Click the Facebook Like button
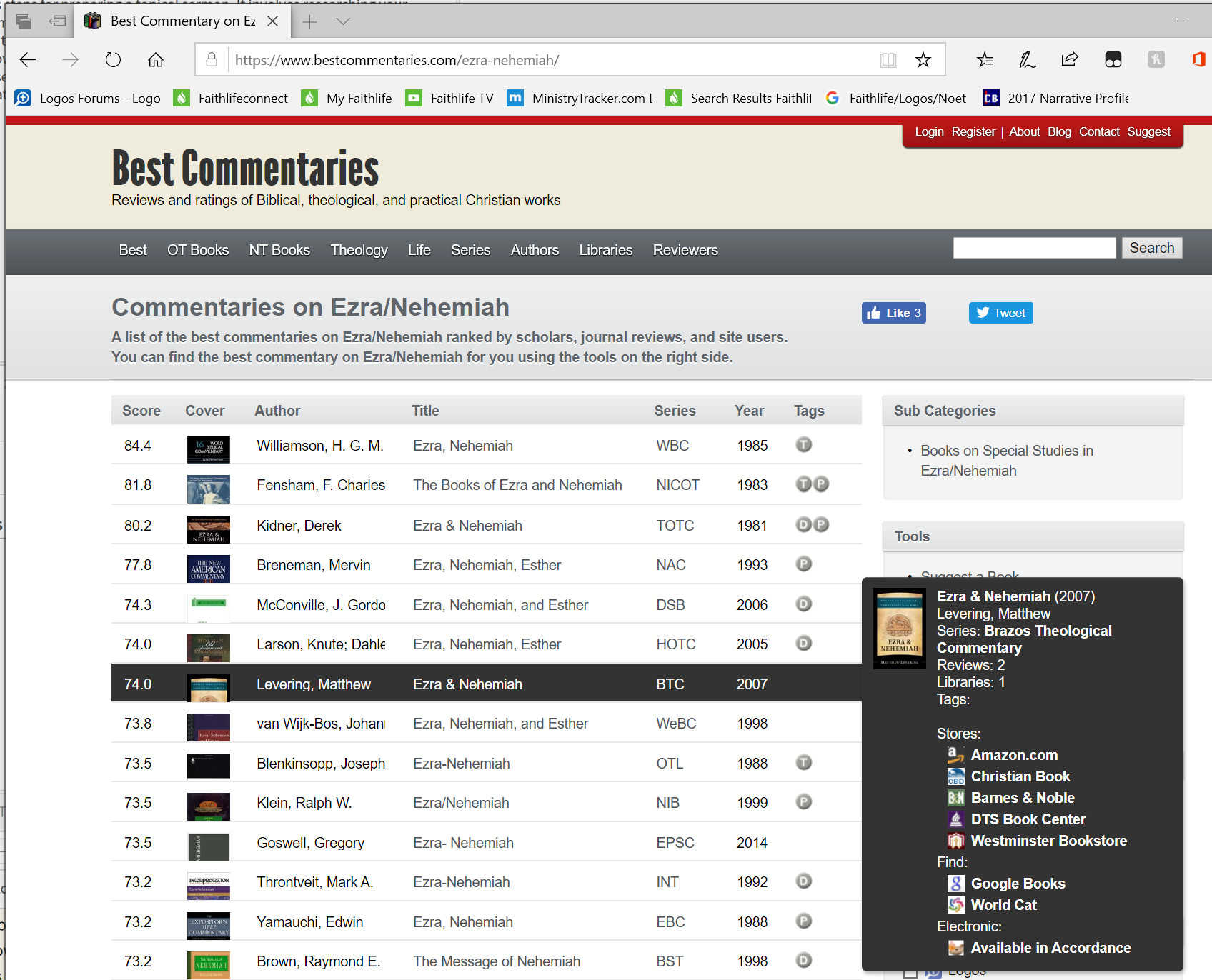1212x980 pixels. click(x=893, y=313)
